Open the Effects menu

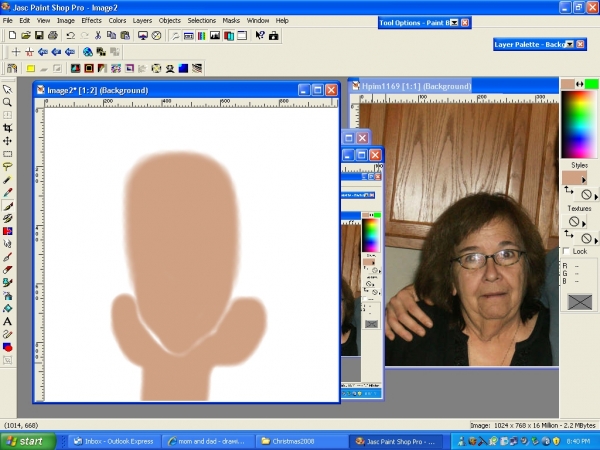click(91, 20)
